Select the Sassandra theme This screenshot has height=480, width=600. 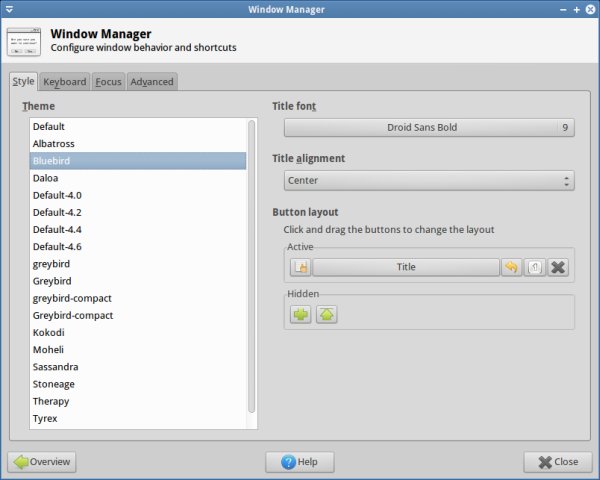138,367
